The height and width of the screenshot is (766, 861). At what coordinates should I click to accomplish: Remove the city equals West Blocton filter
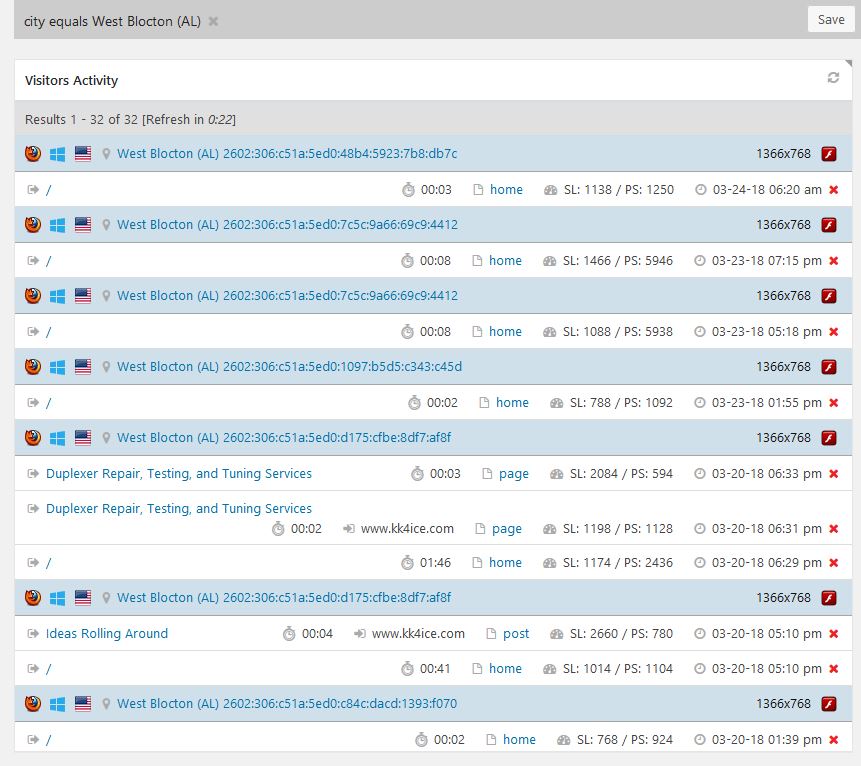(x=213, y=21)
